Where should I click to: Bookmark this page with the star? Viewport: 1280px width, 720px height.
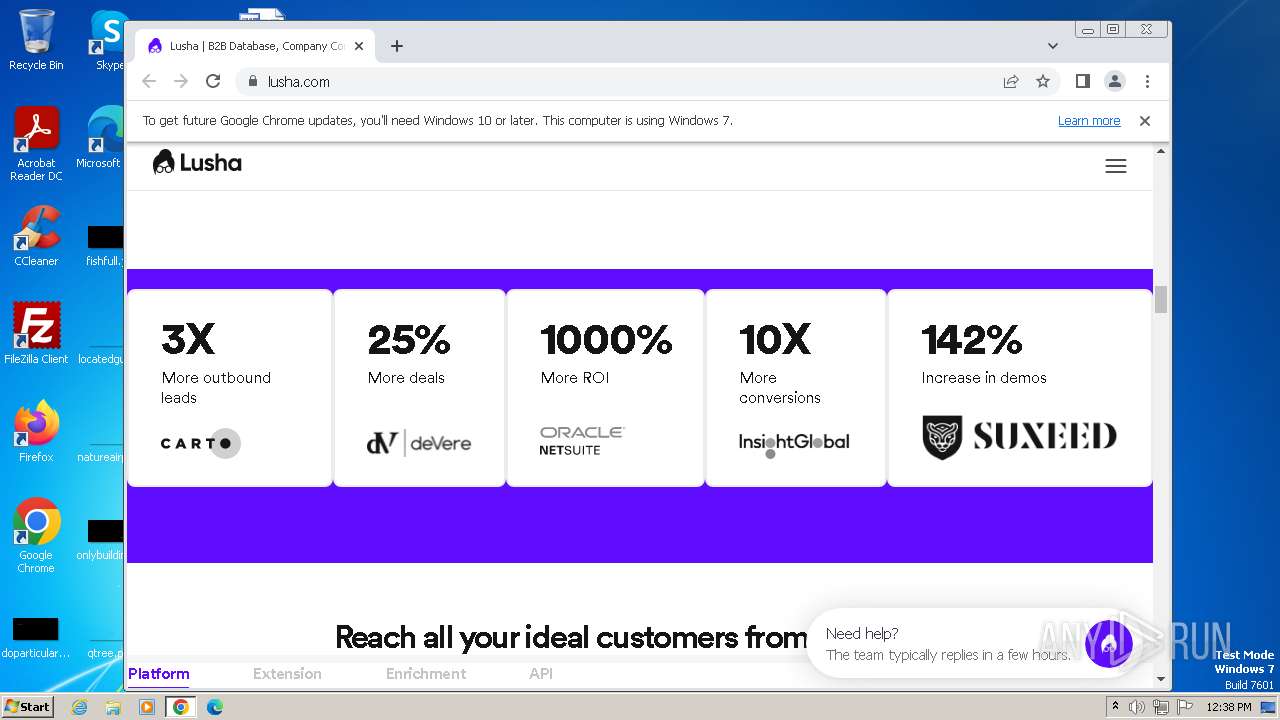(1043, 81)
